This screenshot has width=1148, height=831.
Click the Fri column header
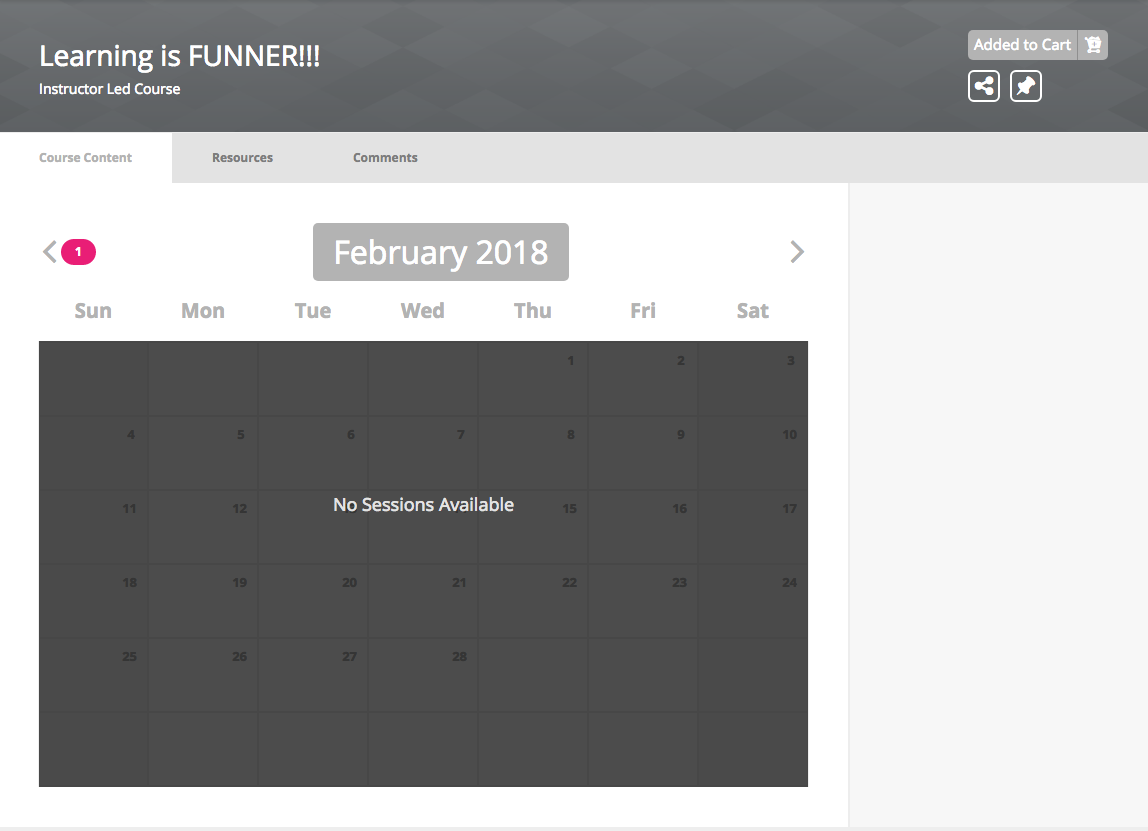[643, 310]
